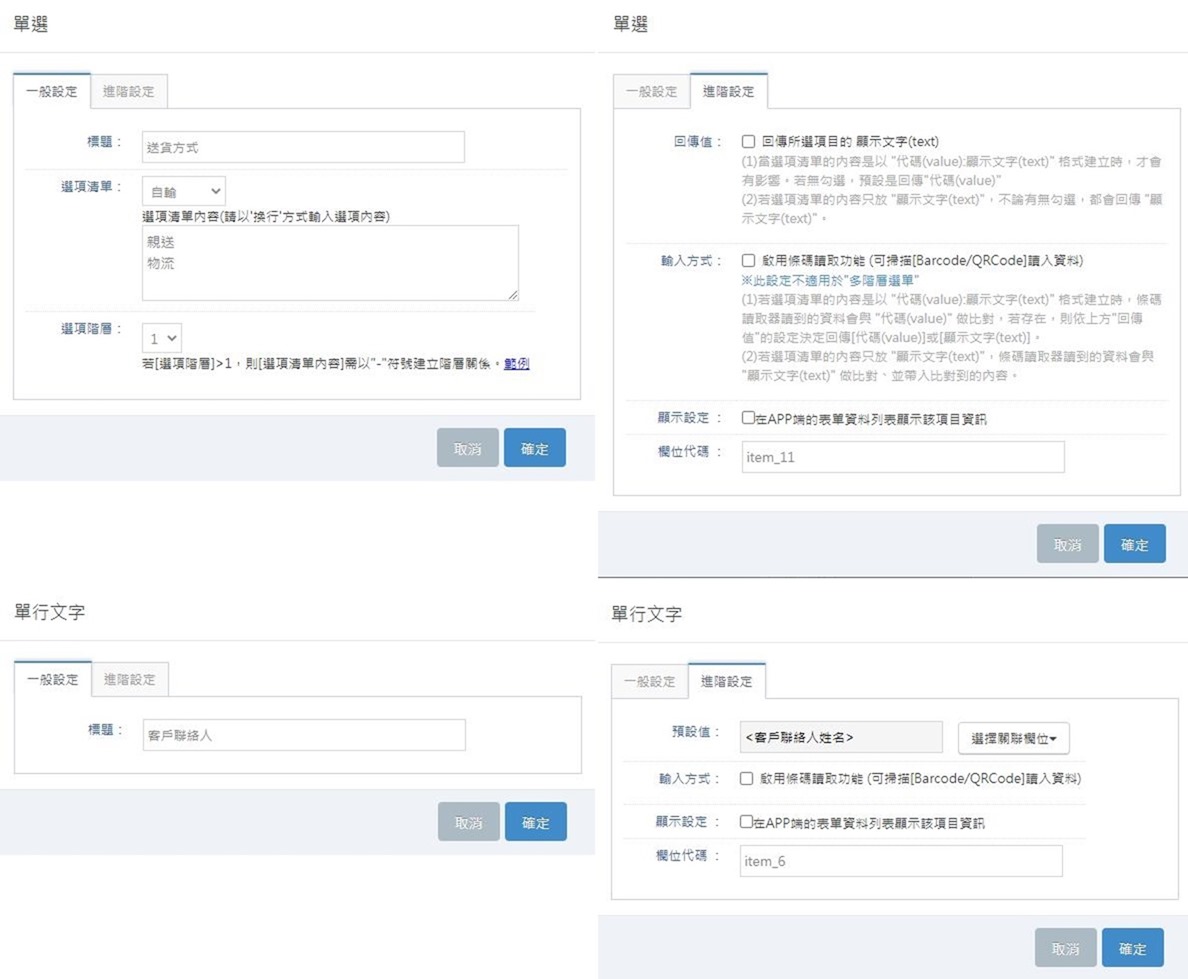The image size is (1188, 979).
Task: Tick the APP list display checkbox above item_6
Action: click(746, 822)
